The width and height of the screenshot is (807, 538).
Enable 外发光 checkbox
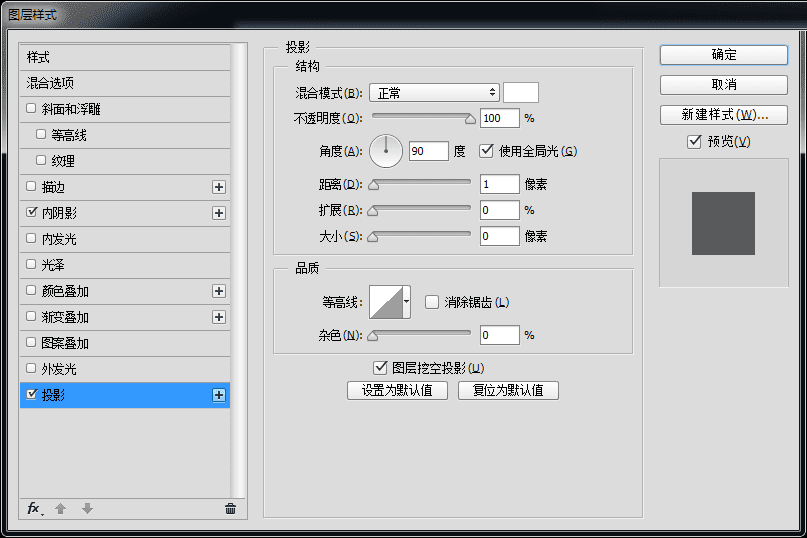[x=31, y=369]
